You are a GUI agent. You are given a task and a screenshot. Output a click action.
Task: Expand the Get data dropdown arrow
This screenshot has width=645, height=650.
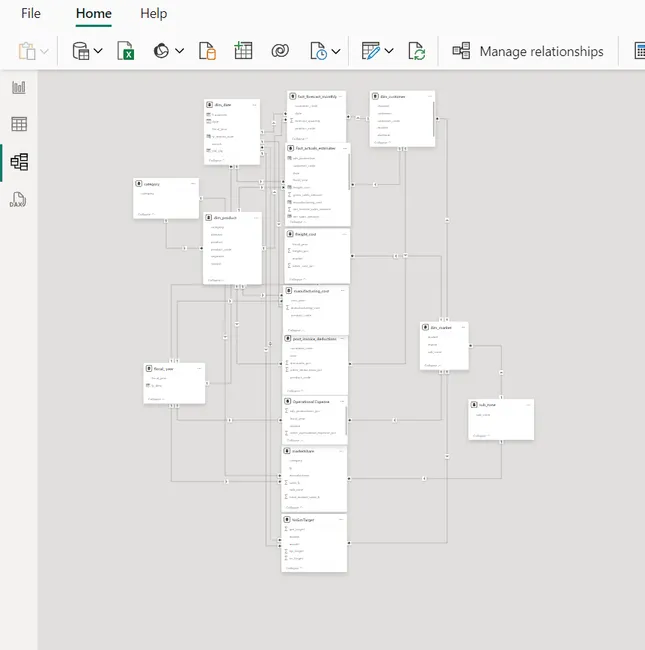pyautogui.click(x=98, y=51)
